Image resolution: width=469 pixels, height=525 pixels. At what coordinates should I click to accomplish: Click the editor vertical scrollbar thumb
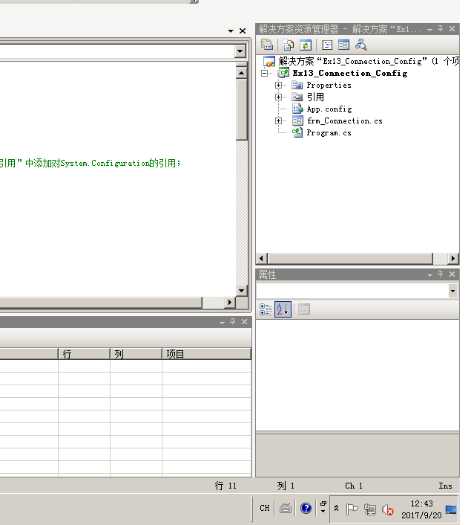pos(241,109)
